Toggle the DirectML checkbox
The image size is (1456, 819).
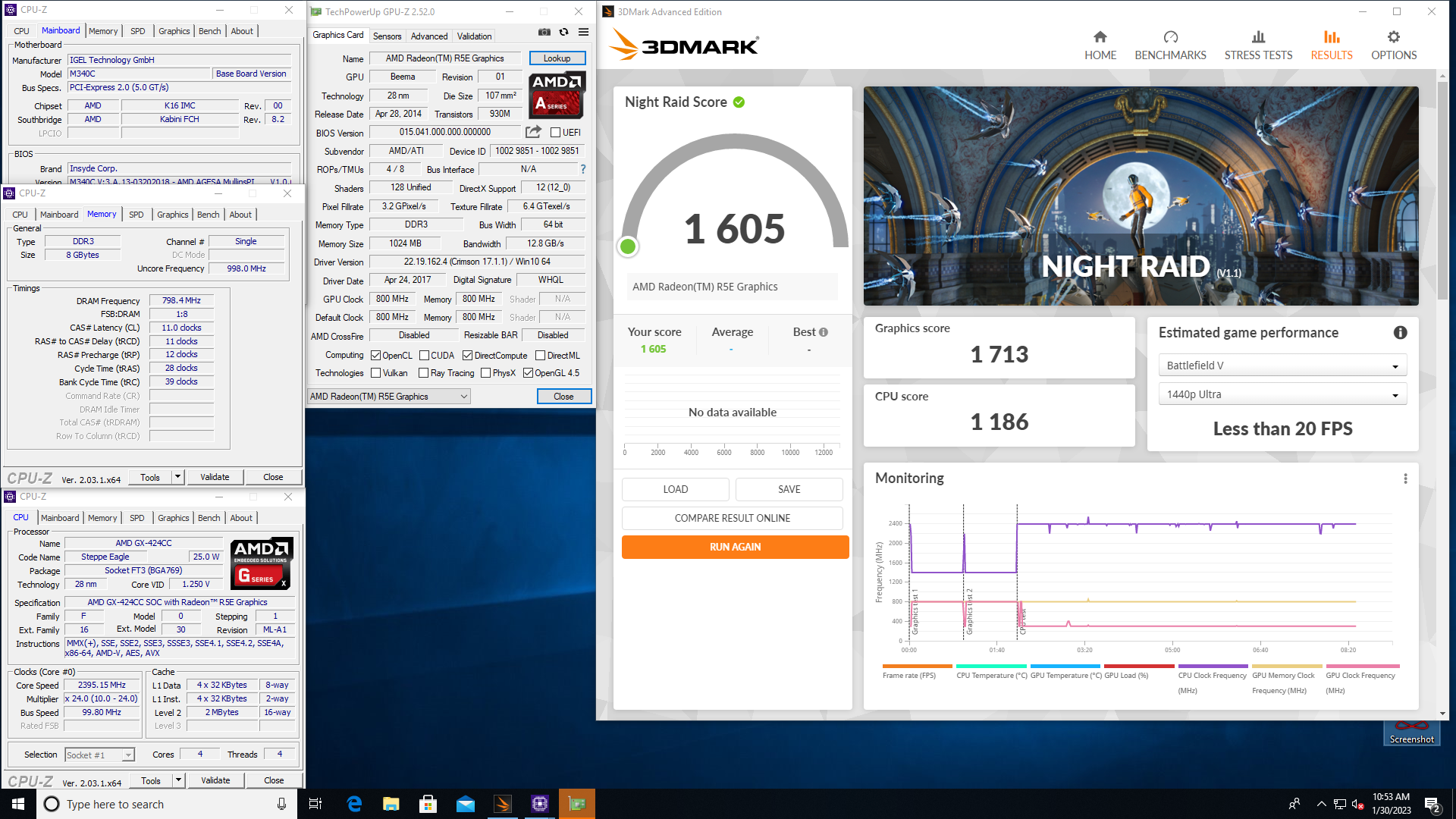[x=540, y=355]
